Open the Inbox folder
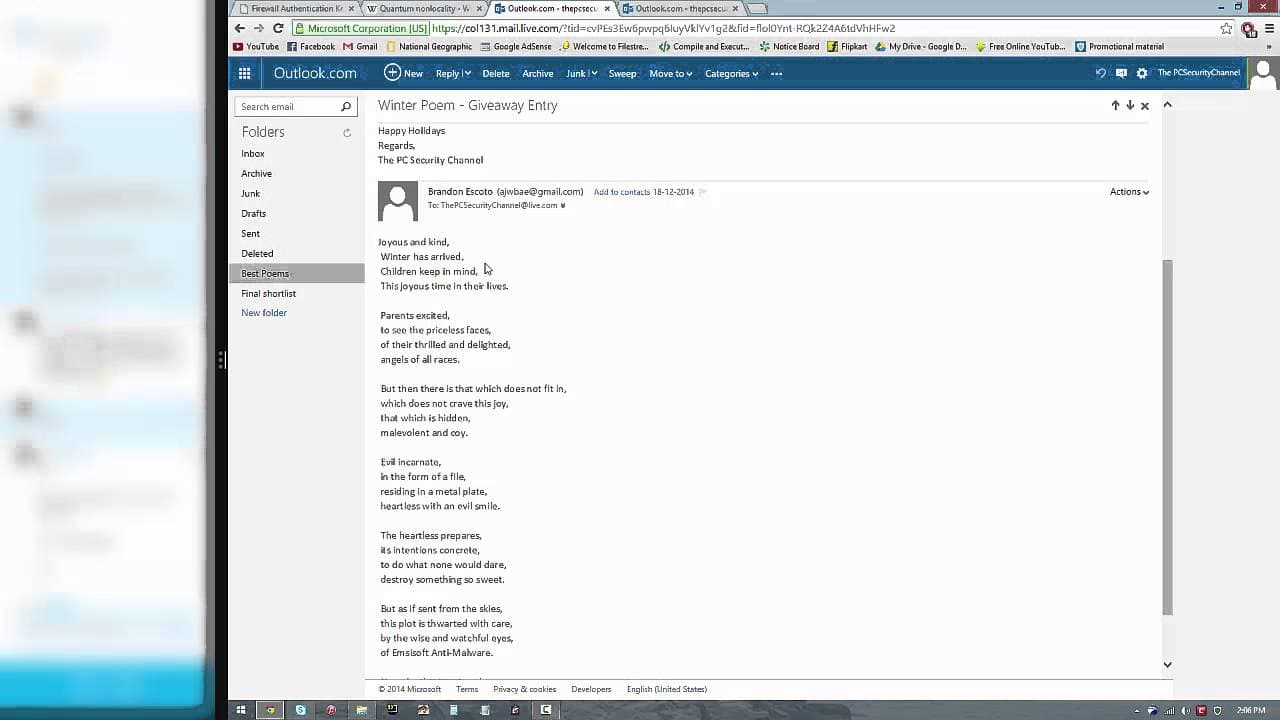The height and width of the screenshot is (720, 1280). click(x=253, y=154)
